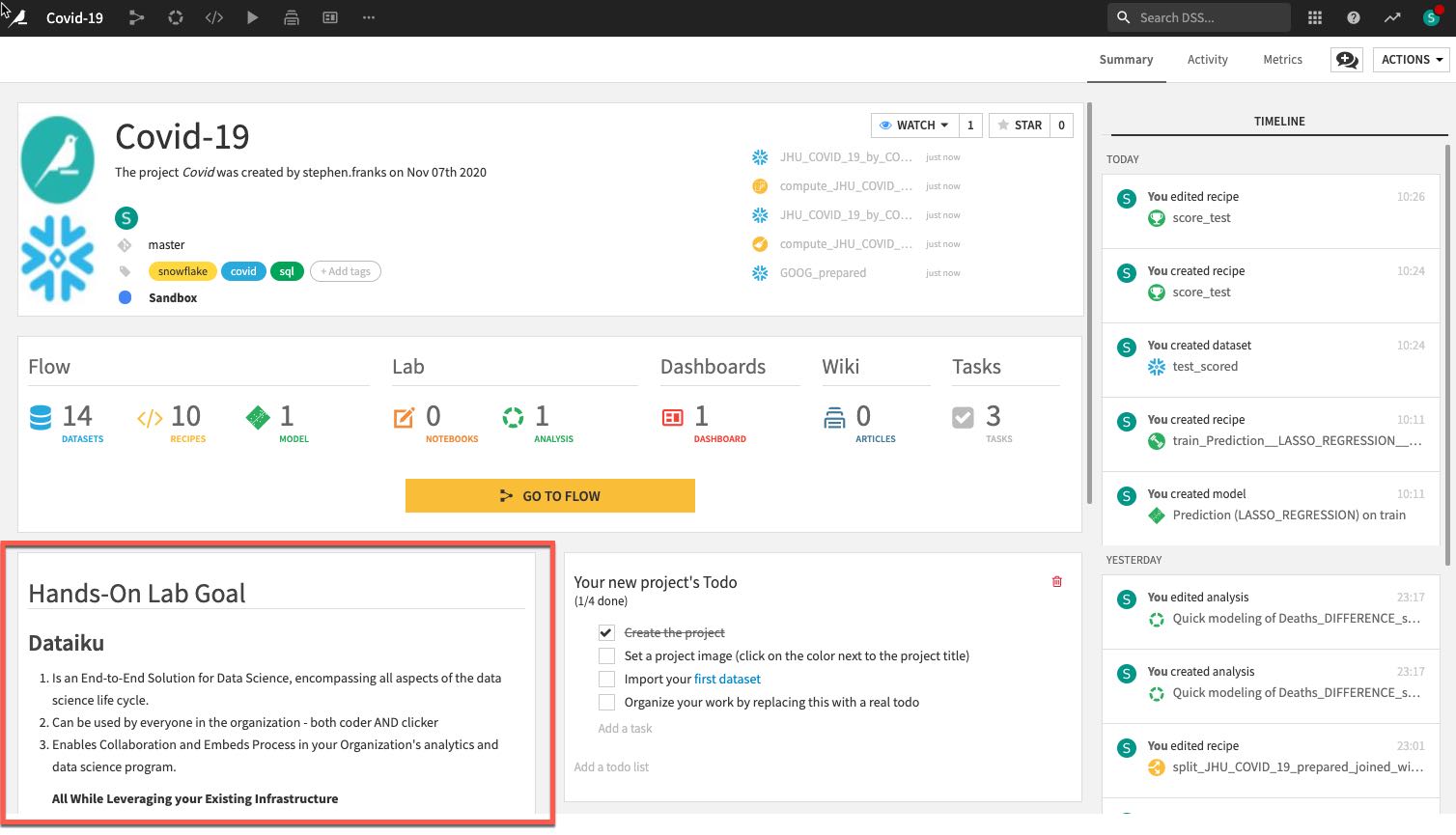Viewport: 1456px width, 835px height.
Task: Expand the ACTIONS dropdown
Action: [x=1411, y=60]
